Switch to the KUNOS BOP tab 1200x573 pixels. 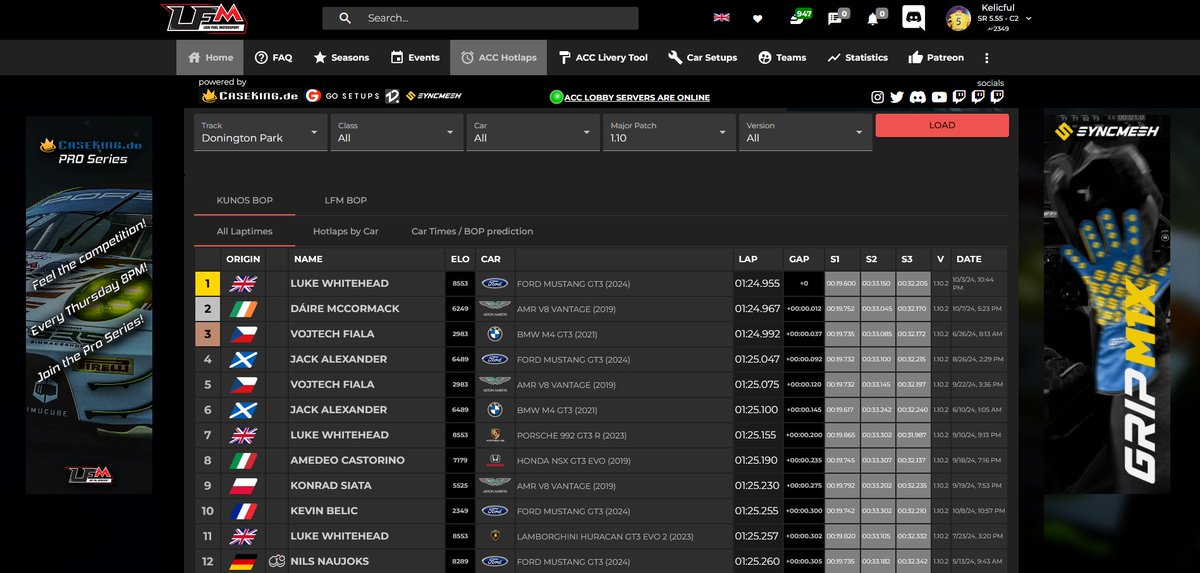coord(245,200)
